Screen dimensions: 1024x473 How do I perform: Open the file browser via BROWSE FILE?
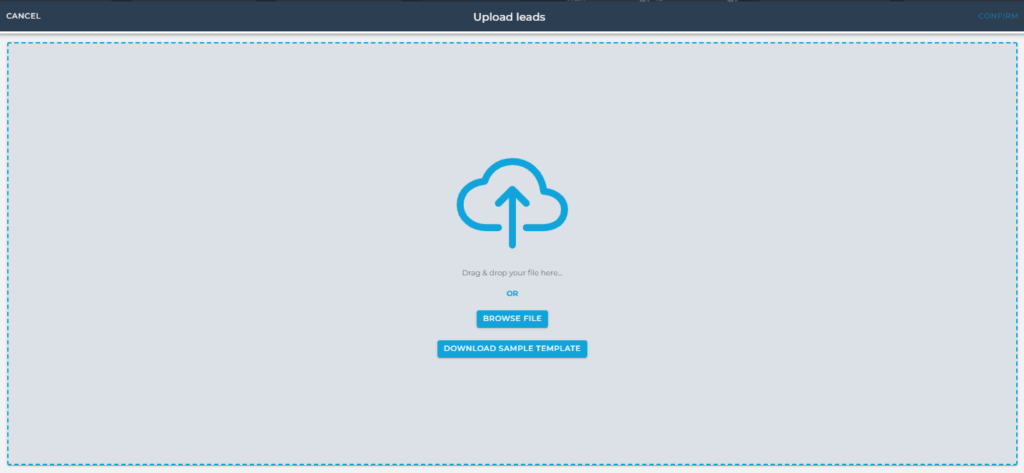[512, 319]
